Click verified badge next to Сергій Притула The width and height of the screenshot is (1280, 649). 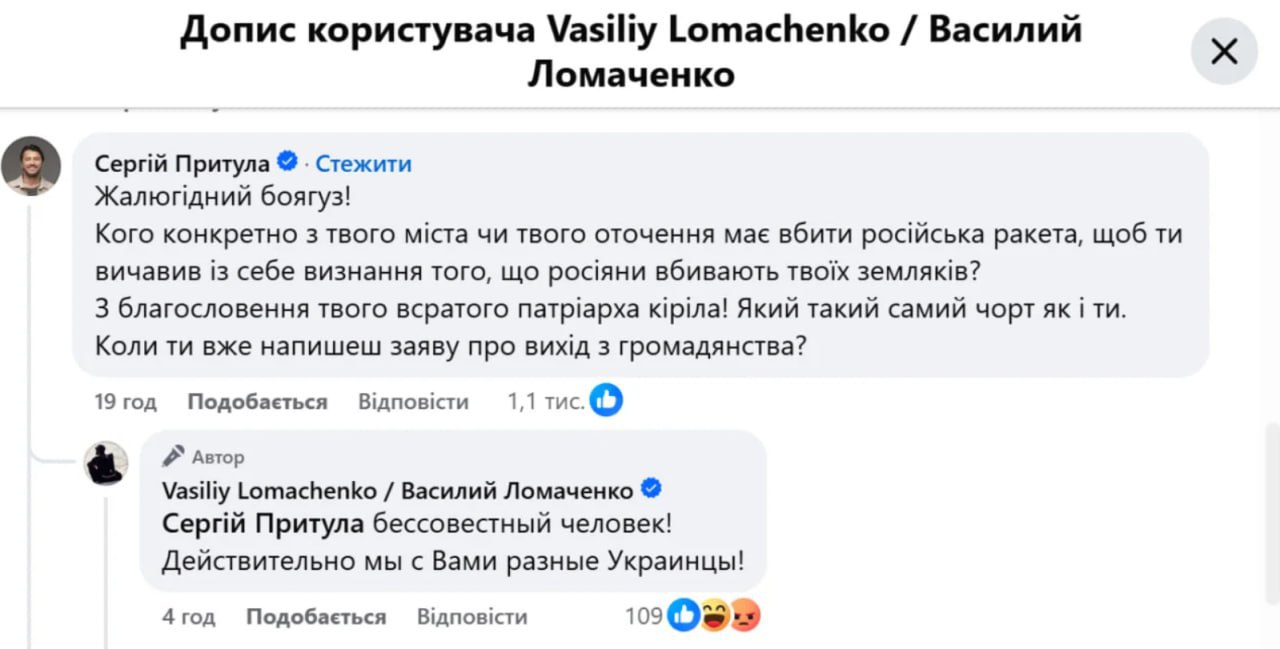[287, 162]
